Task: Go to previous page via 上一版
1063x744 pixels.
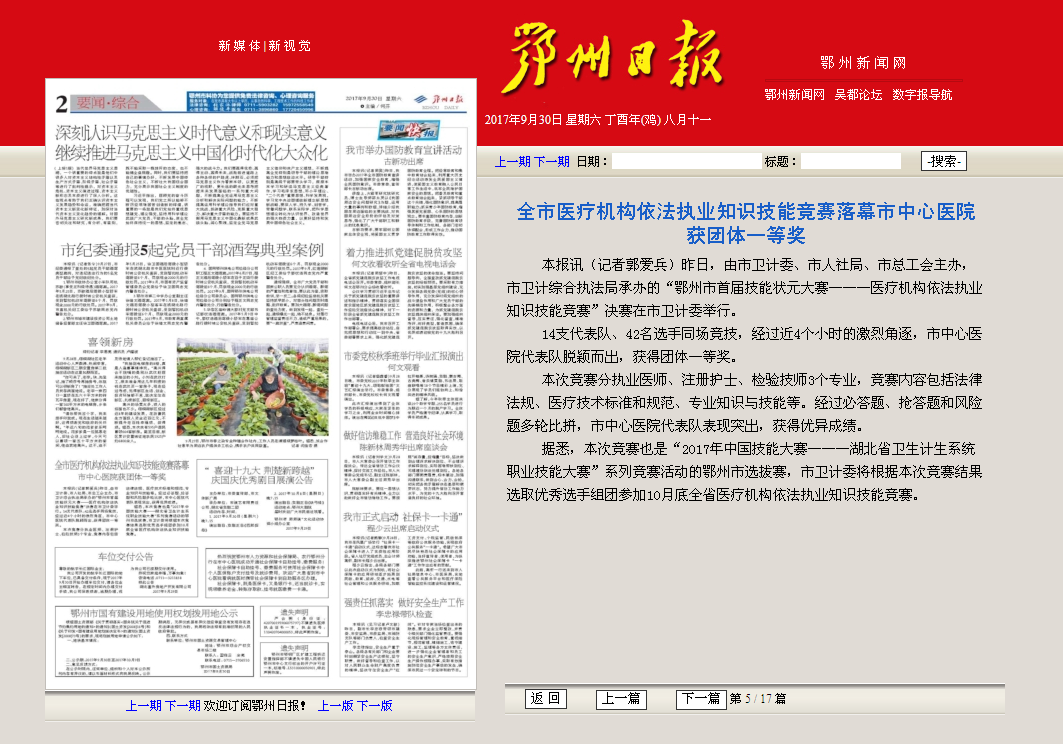Action: click(336, 706)
